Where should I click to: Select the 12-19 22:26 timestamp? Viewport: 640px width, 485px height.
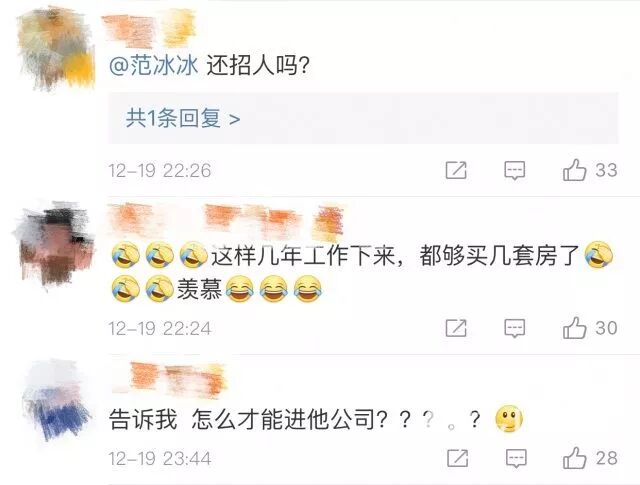coord(160,171)
